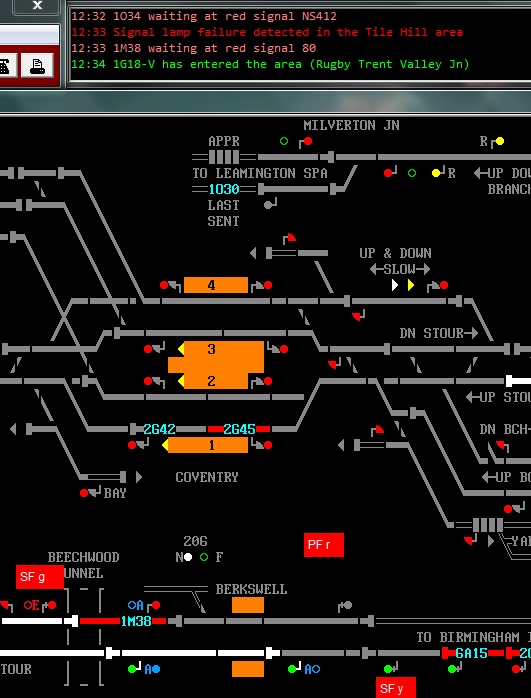Click the printer report icon
531x698 pixels.
(37, 65)
